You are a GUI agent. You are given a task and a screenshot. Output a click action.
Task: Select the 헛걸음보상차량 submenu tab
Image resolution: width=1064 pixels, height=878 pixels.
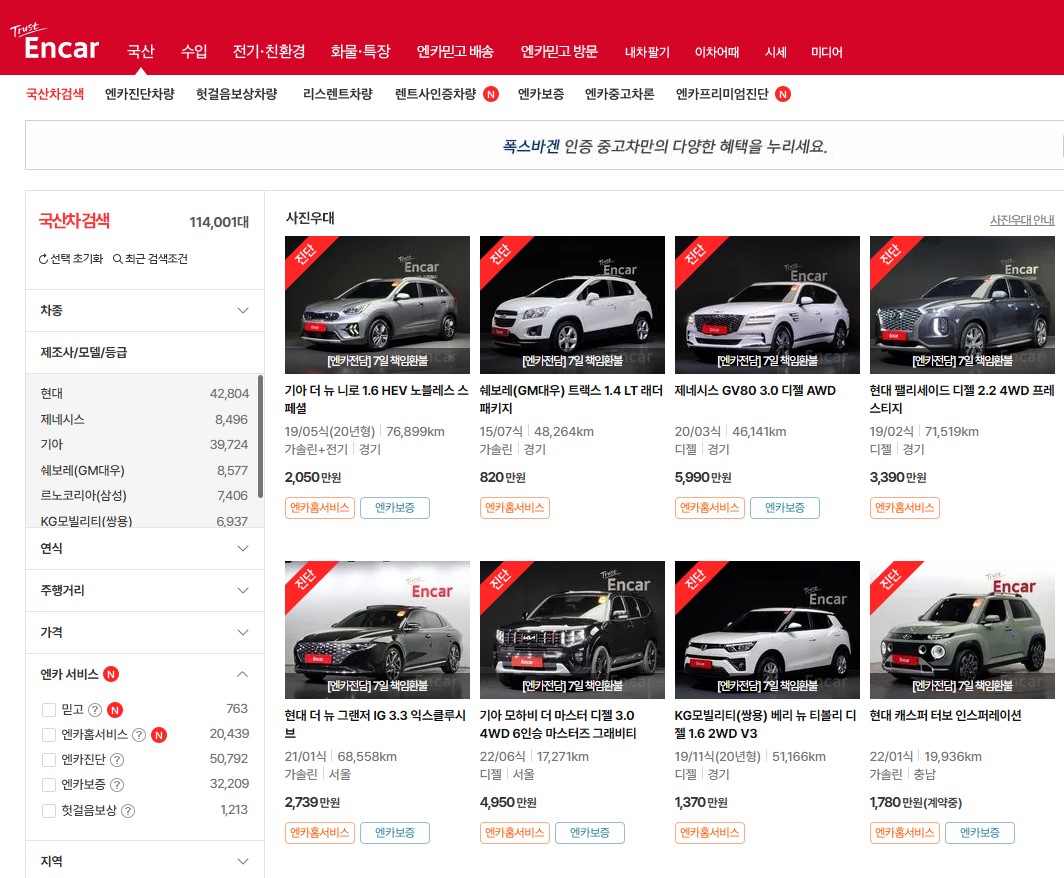tap(236, 94)
